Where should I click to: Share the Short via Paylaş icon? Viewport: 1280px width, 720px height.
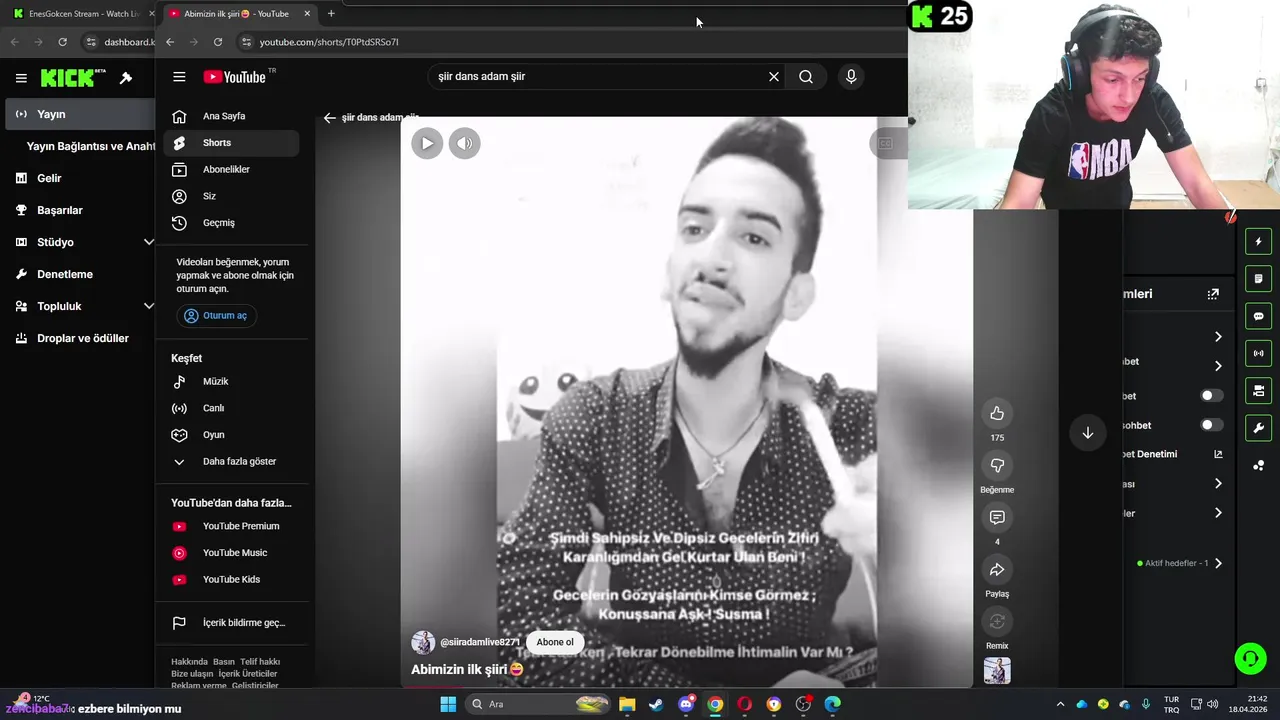[997, 569]
